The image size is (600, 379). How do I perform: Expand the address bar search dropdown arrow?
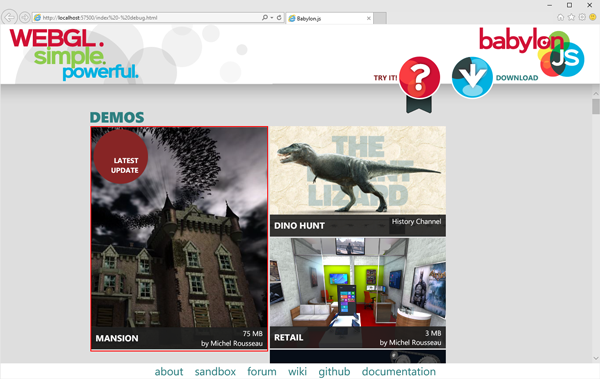click(272, 18)
